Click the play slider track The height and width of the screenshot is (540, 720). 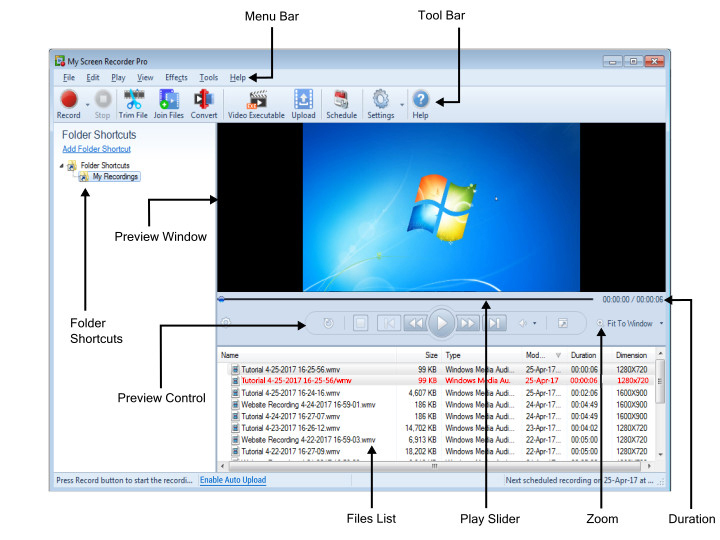400,298
